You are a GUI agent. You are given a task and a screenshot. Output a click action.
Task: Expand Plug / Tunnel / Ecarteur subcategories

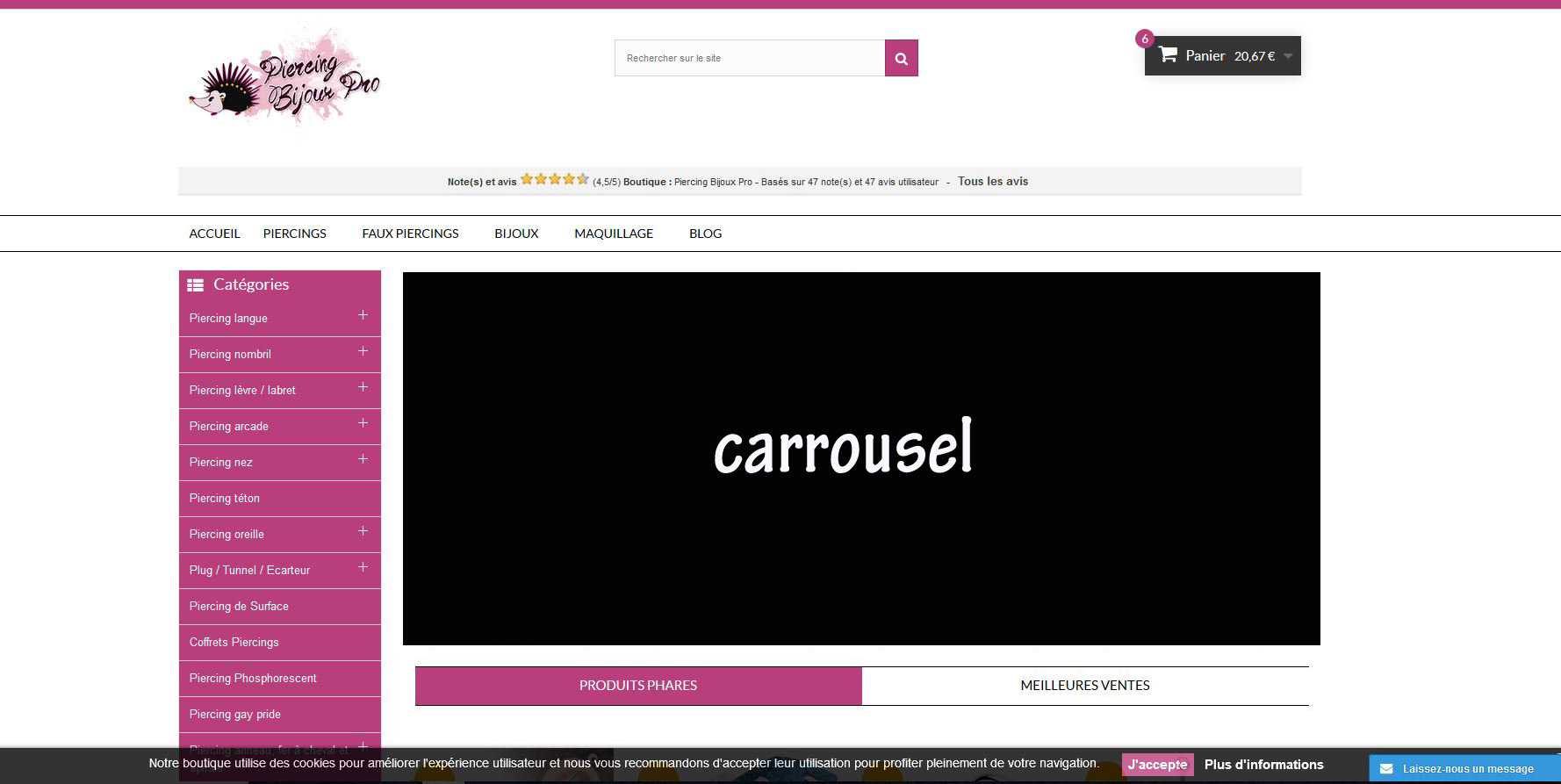(363, 567)
